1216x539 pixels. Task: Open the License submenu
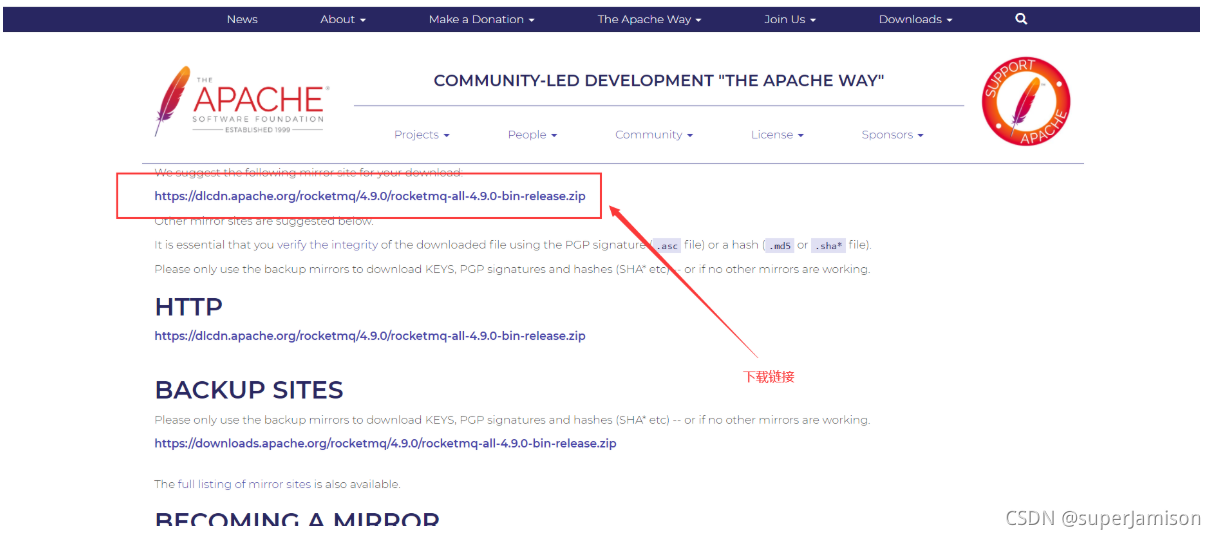coord(777,135)
